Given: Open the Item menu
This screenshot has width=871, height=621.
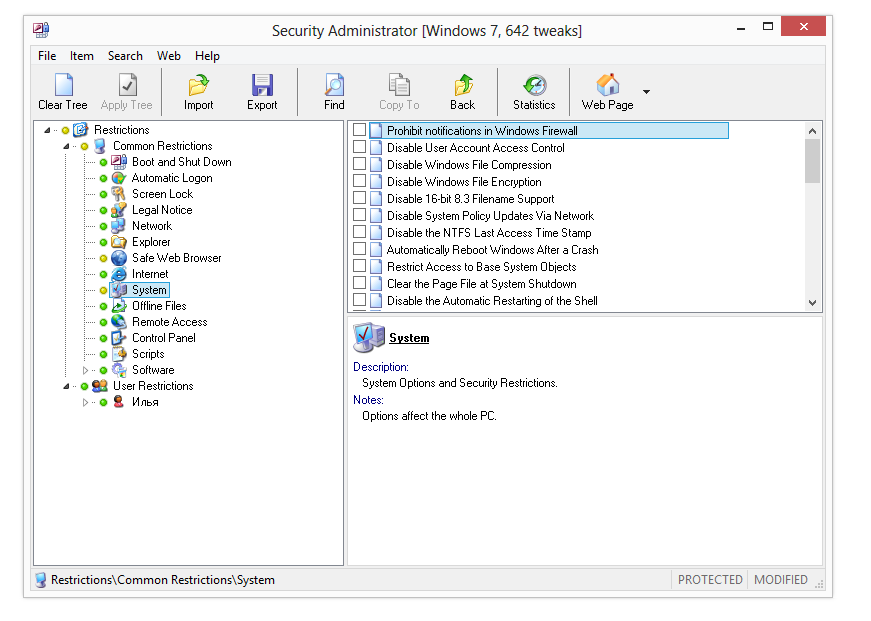Looking at the screenshot, I should click(x=82, y=56).
